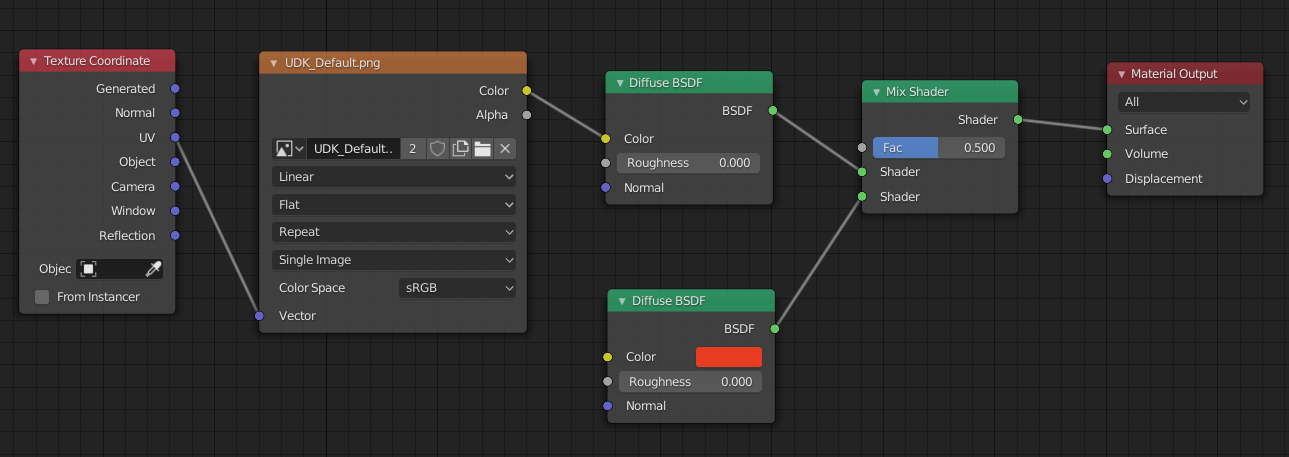
Task: Collapse the lower Diffuse BSDF node
Action: (622, 301)
